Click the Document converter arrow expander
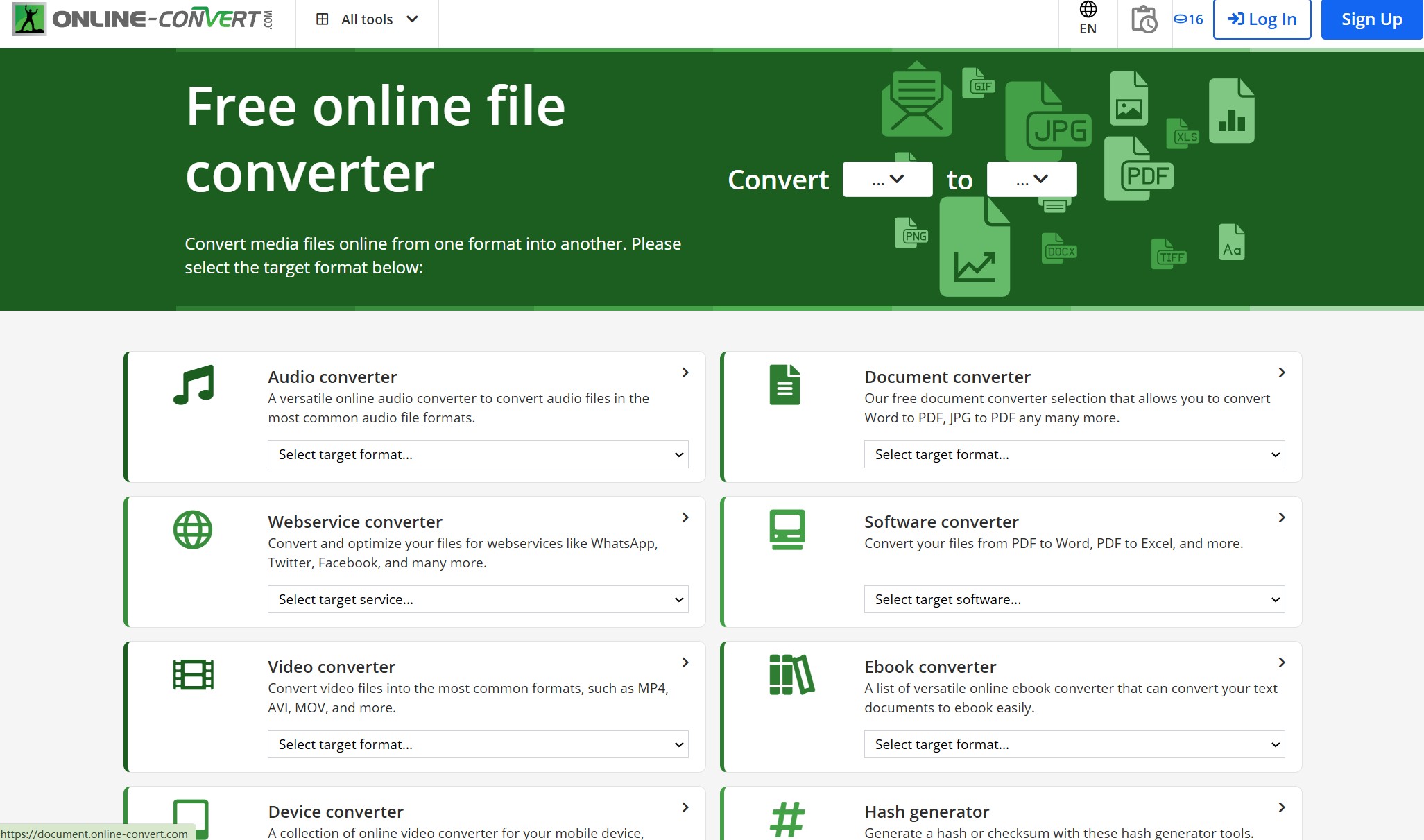The width and height of the screenshot is (1424, 840). click(1281, 374)
